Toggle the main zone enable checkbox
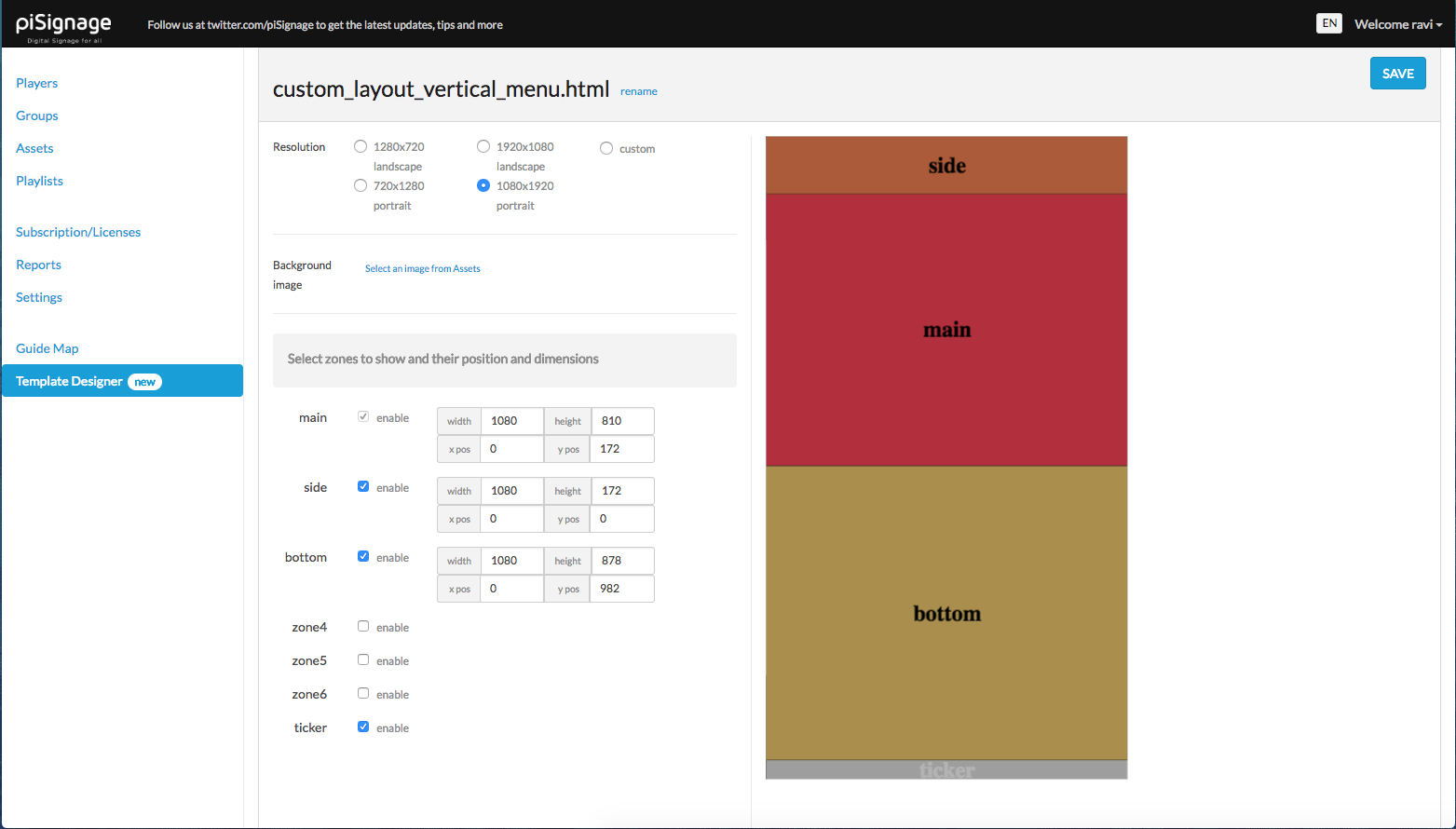The width and height of the screenshot is (1456, 829). tap(363, 416)
